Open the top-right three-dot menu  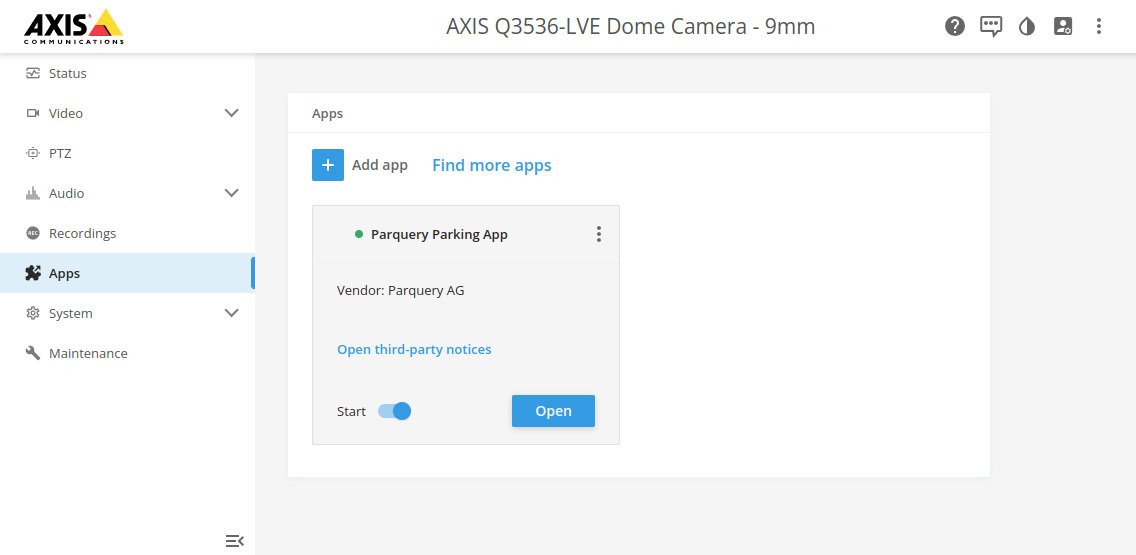point(1099,27)
